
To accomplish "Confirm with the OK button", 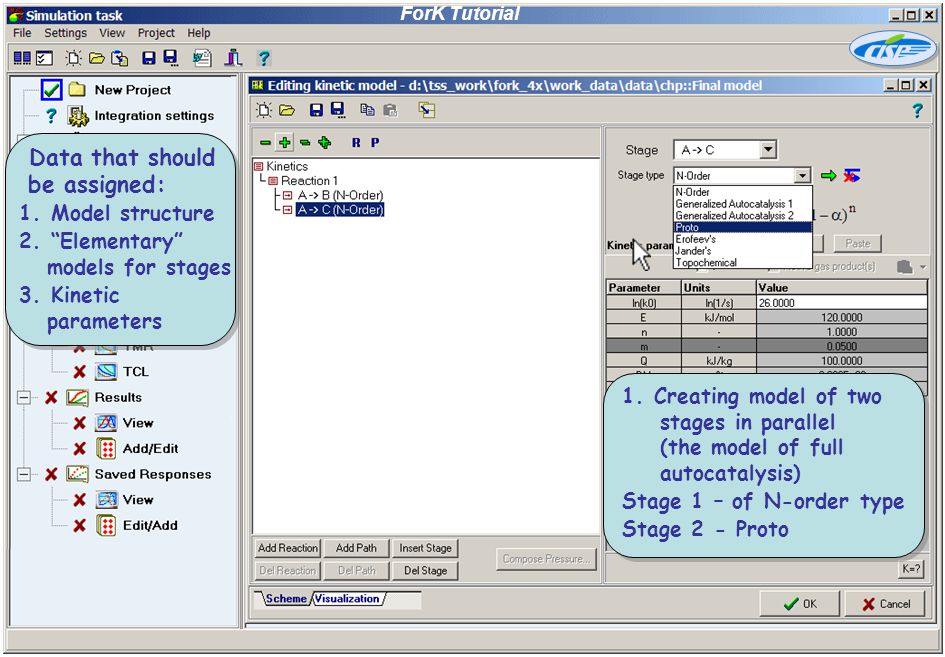I will click(800, 604).
